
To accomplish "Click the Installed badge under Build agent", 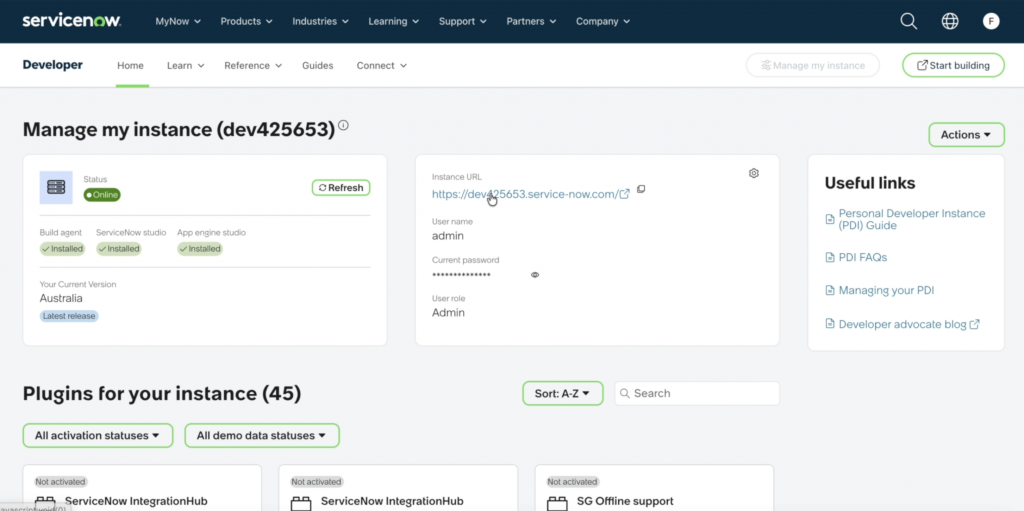I will point(62,248).
